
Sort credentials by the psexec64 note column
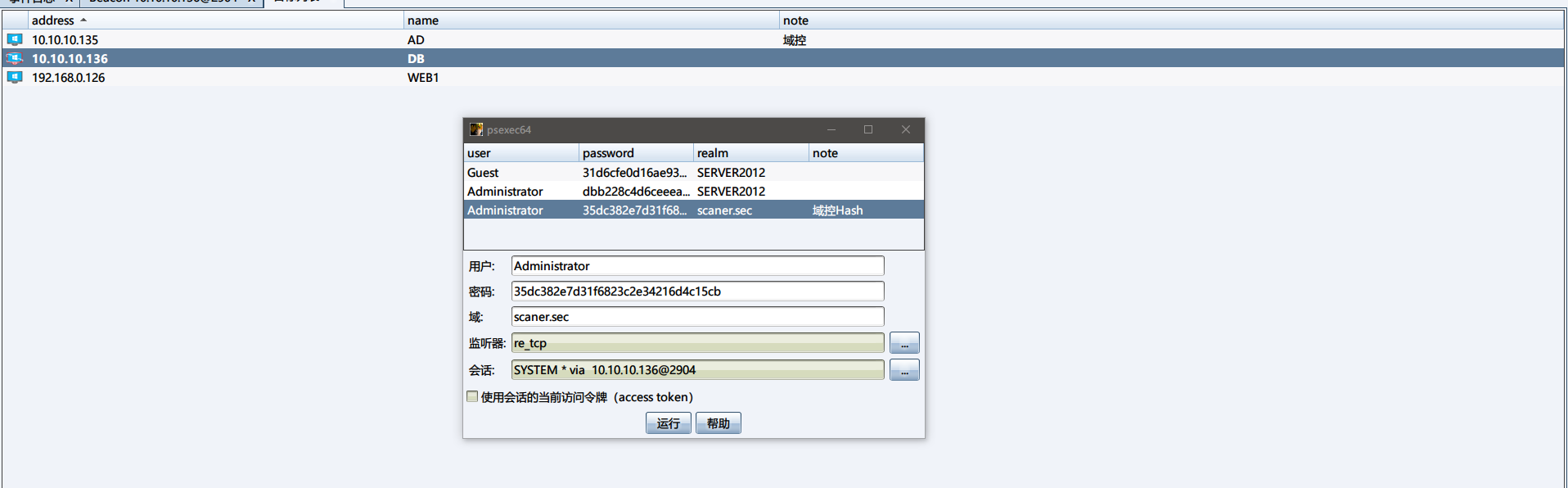(x=867, y=153)
